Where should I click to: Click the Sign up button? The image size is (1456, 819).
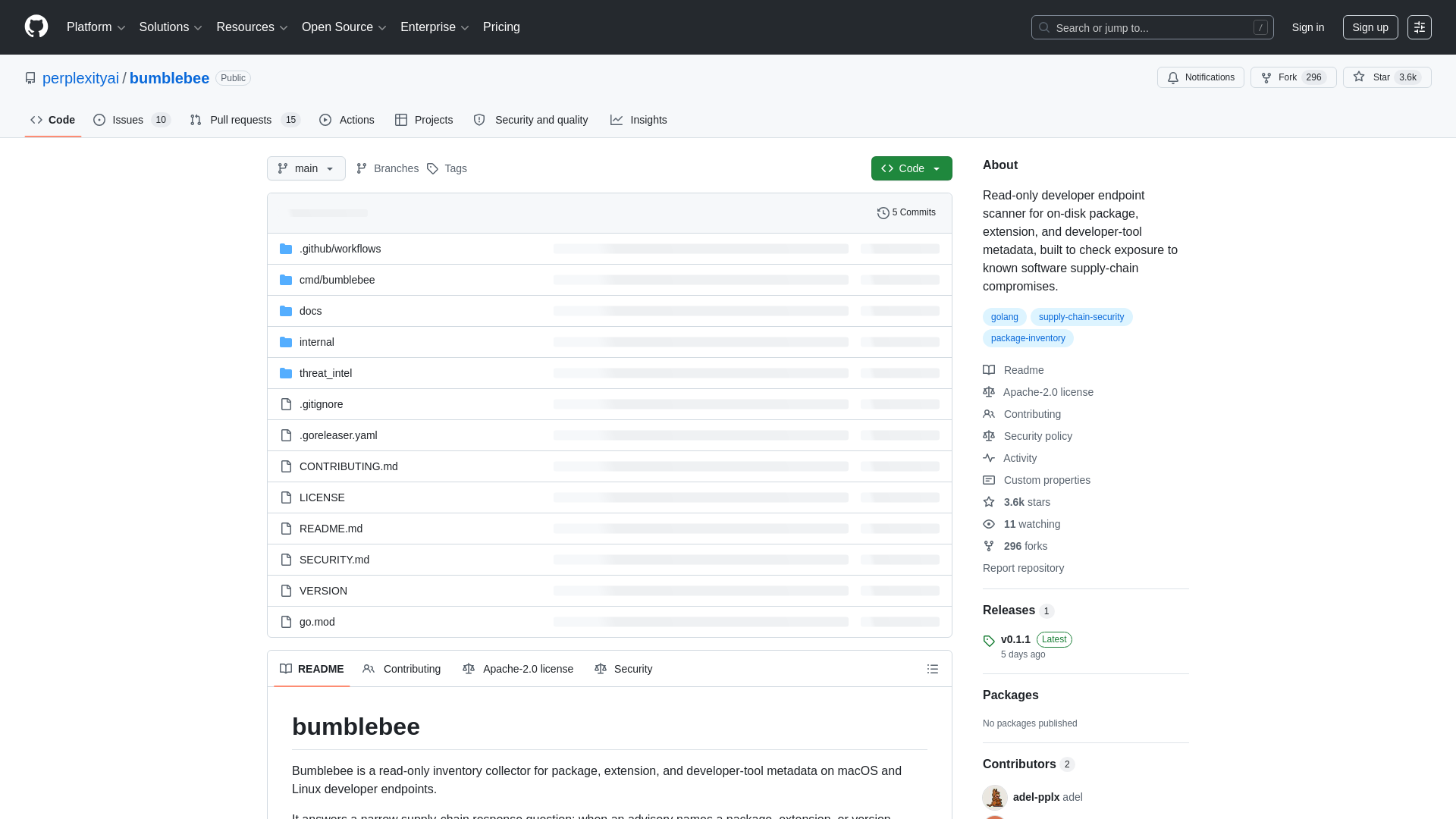[x=1370, y=27]
